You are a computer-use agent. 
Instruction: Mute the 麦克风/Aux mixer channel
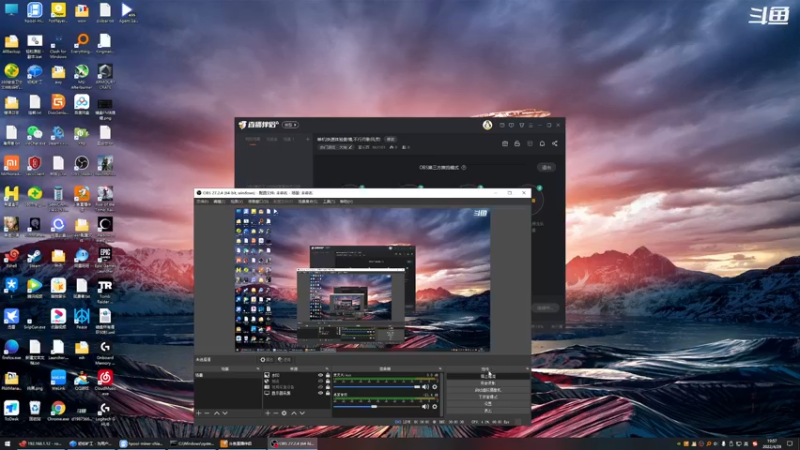426,387
